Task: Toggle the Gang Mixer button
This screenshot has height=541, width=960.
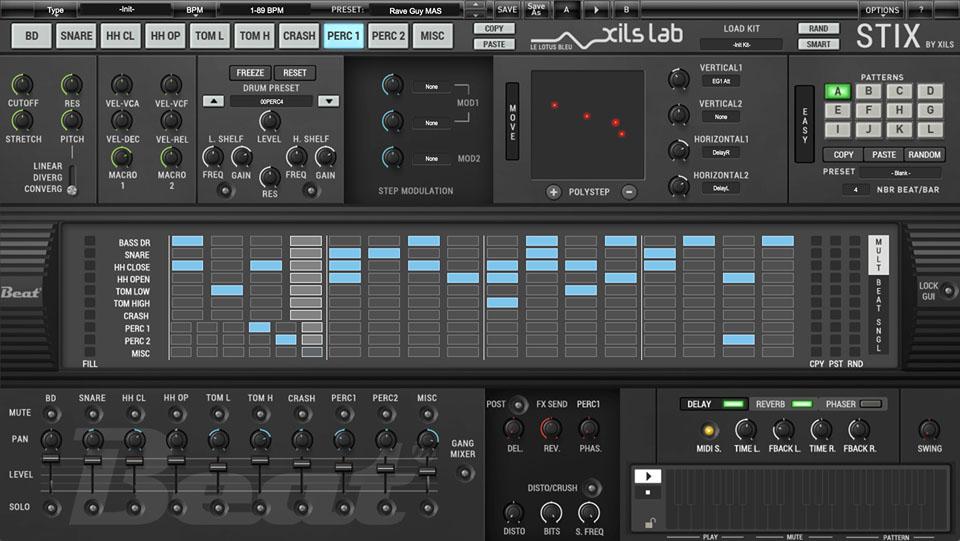Action: [464, 473]
